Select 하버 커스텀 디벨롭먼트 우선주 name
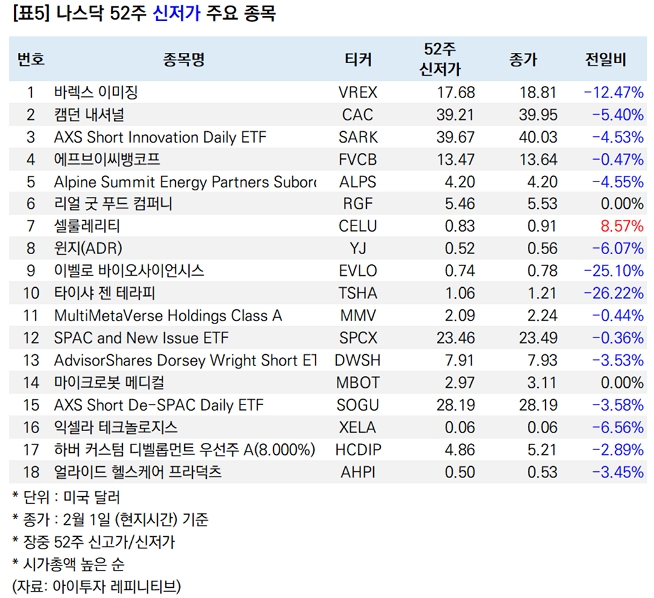 pos(184,450)
